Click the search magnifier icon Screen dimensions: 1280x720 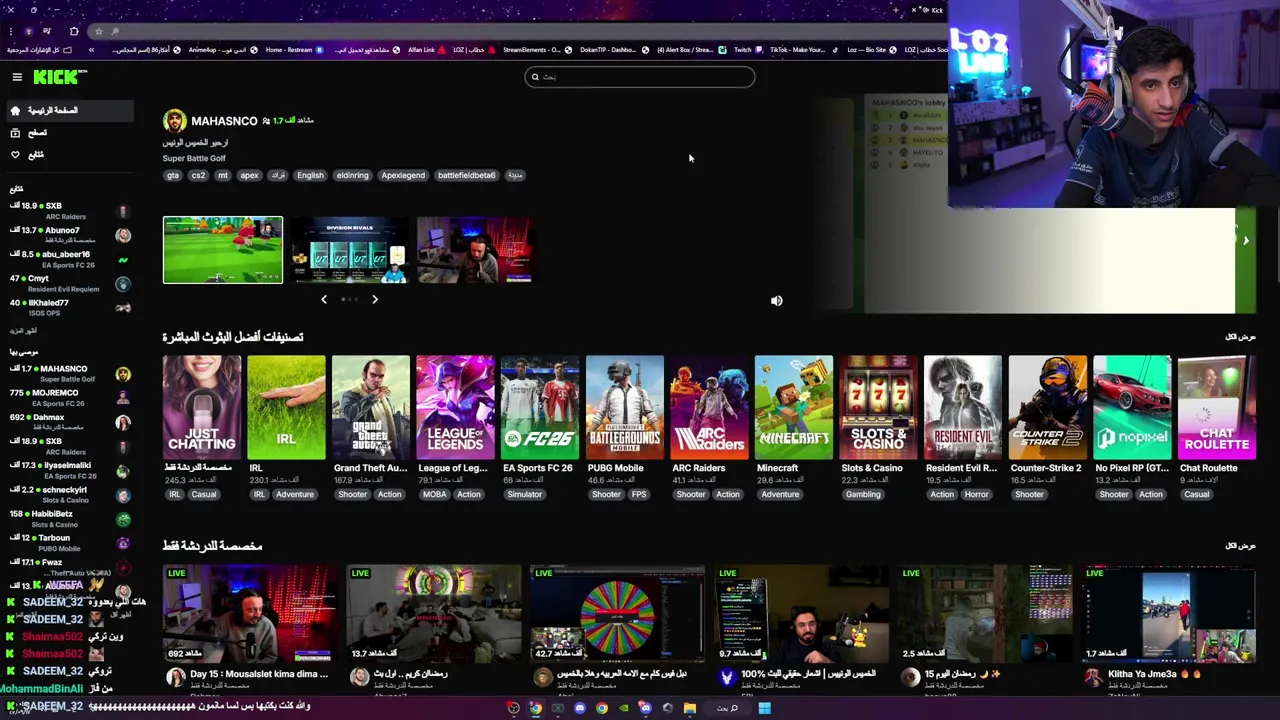coord(535,77)
